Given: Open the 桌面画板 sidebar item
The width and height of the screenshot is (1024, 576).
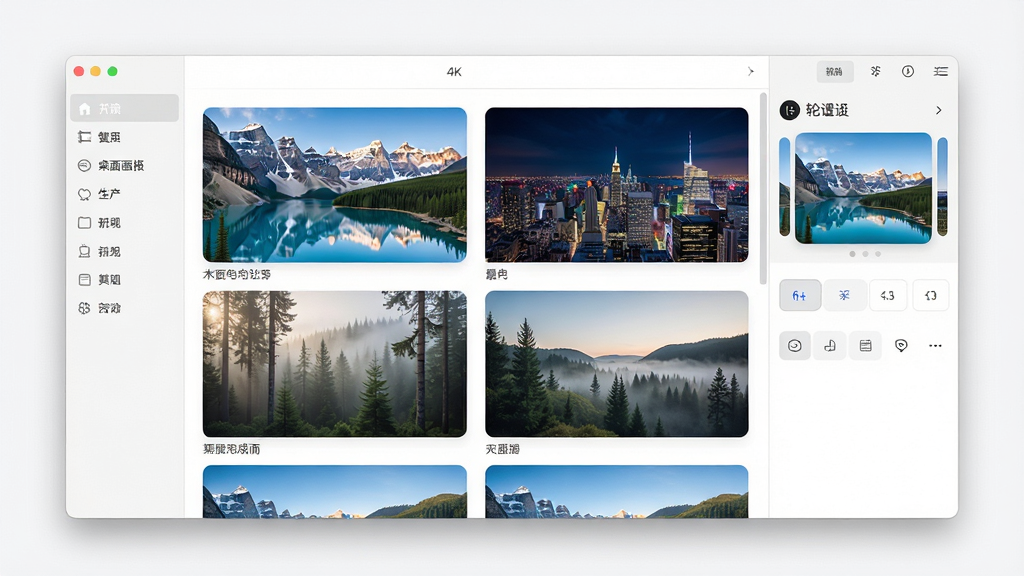Looking at the screenshot, I should pos(124,166).
